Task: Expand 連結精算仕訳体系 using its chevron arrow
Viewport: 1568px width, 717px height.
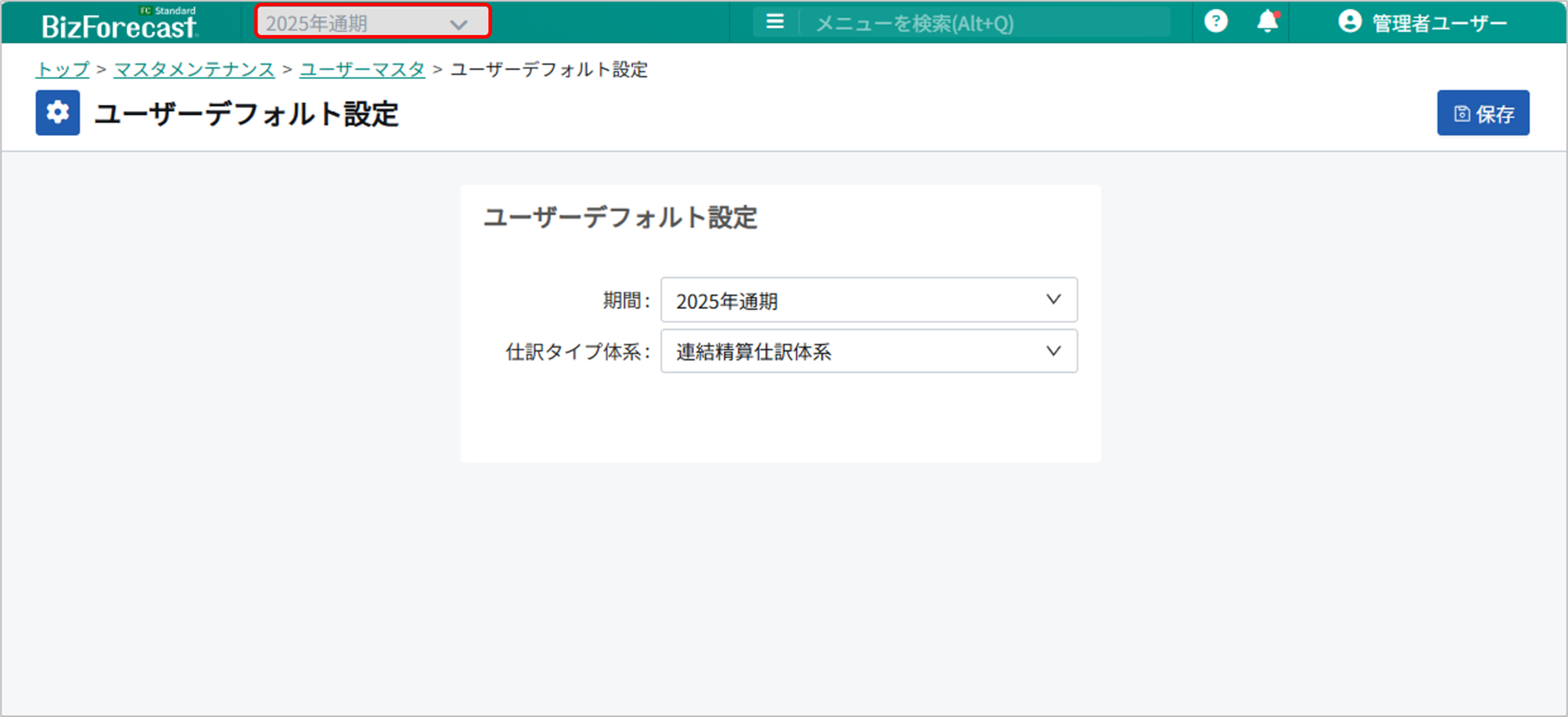Action: [1053, 351]
